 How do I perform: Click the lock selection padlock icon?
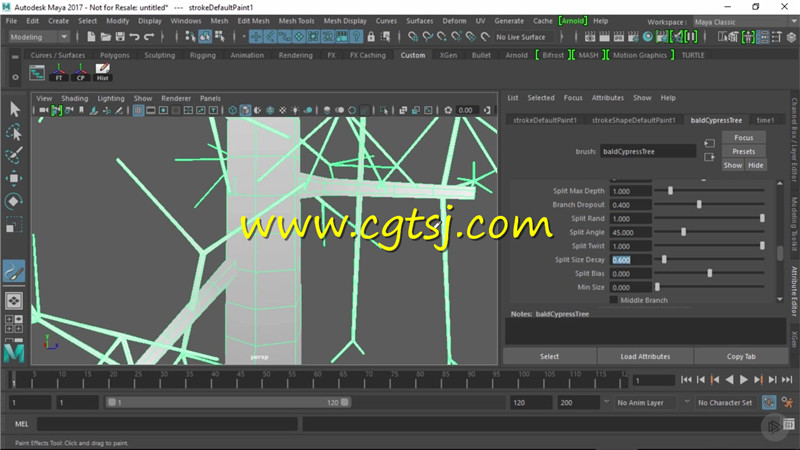(371, 37)
